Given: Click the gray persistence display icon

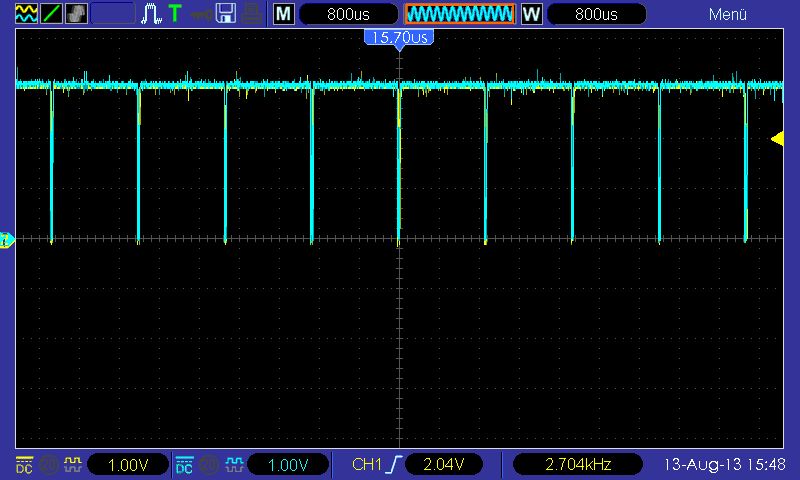Looking at the screenshot, I should click(76, 14).
